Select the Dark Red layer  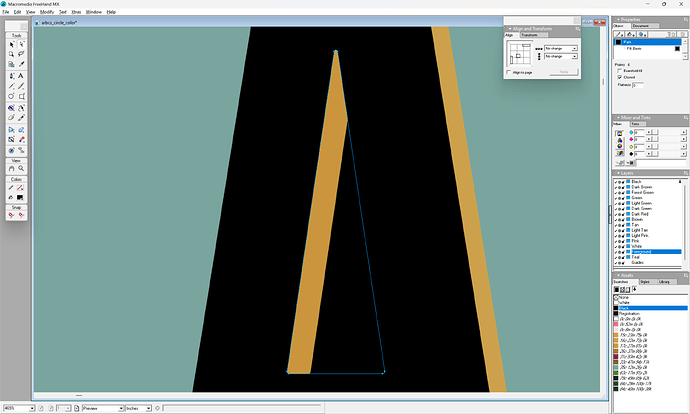pyautogui.click(x=638, y=212)
